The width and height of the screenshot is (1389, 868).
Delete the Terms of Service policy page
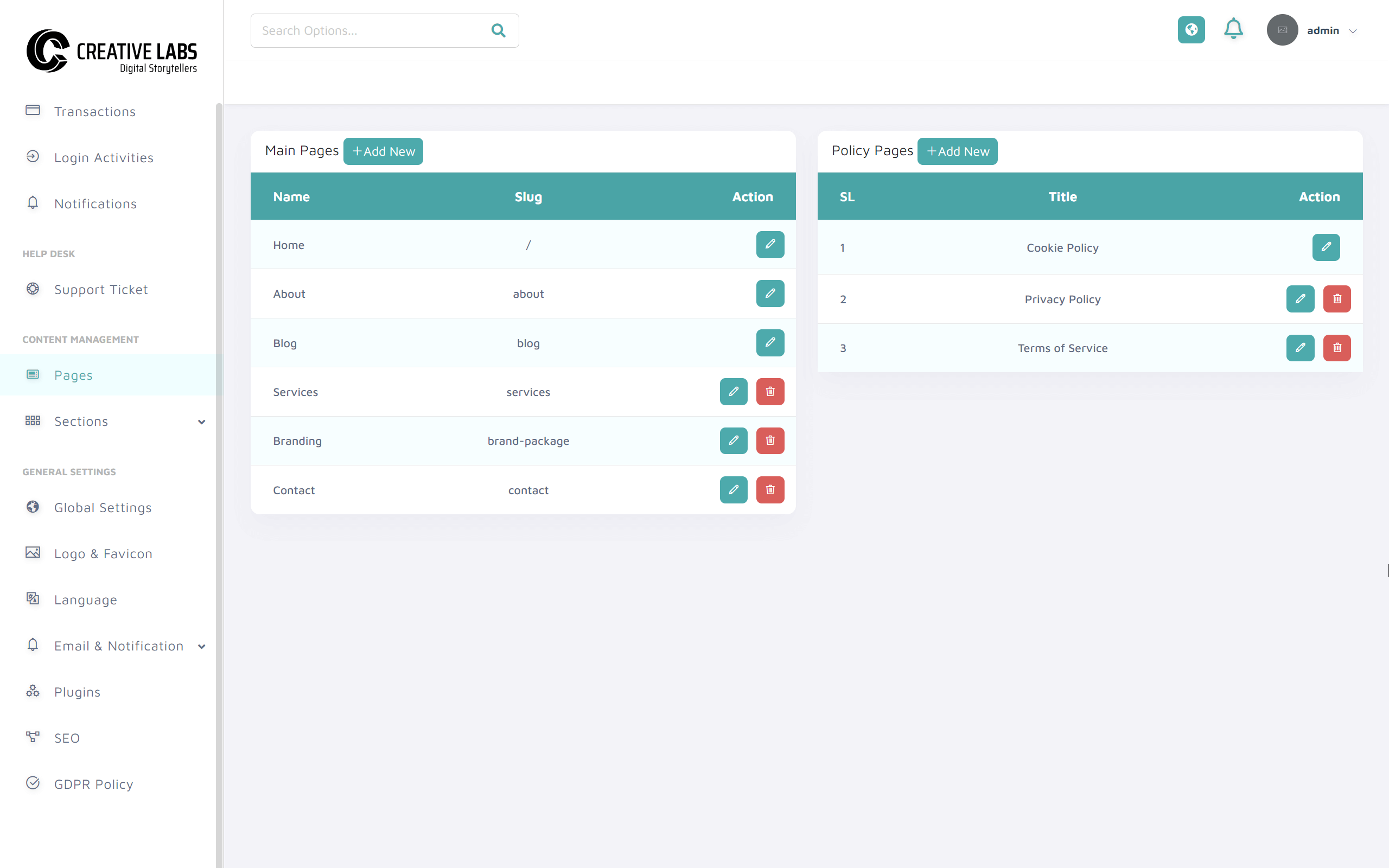click(x=1337, y=347)
